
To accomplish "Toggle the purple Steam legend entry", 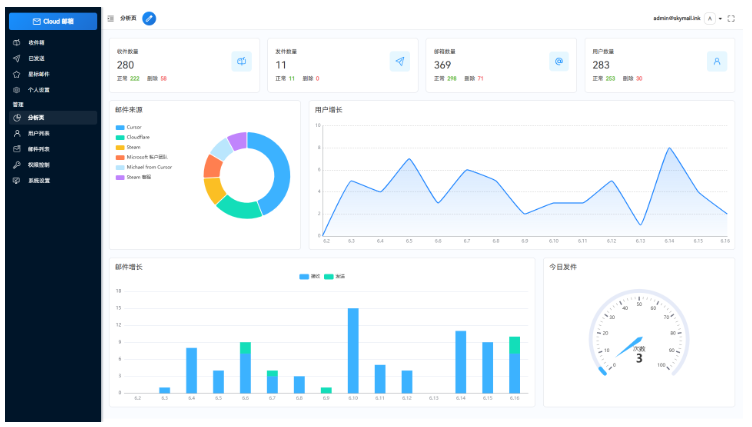I will [133, 177].
